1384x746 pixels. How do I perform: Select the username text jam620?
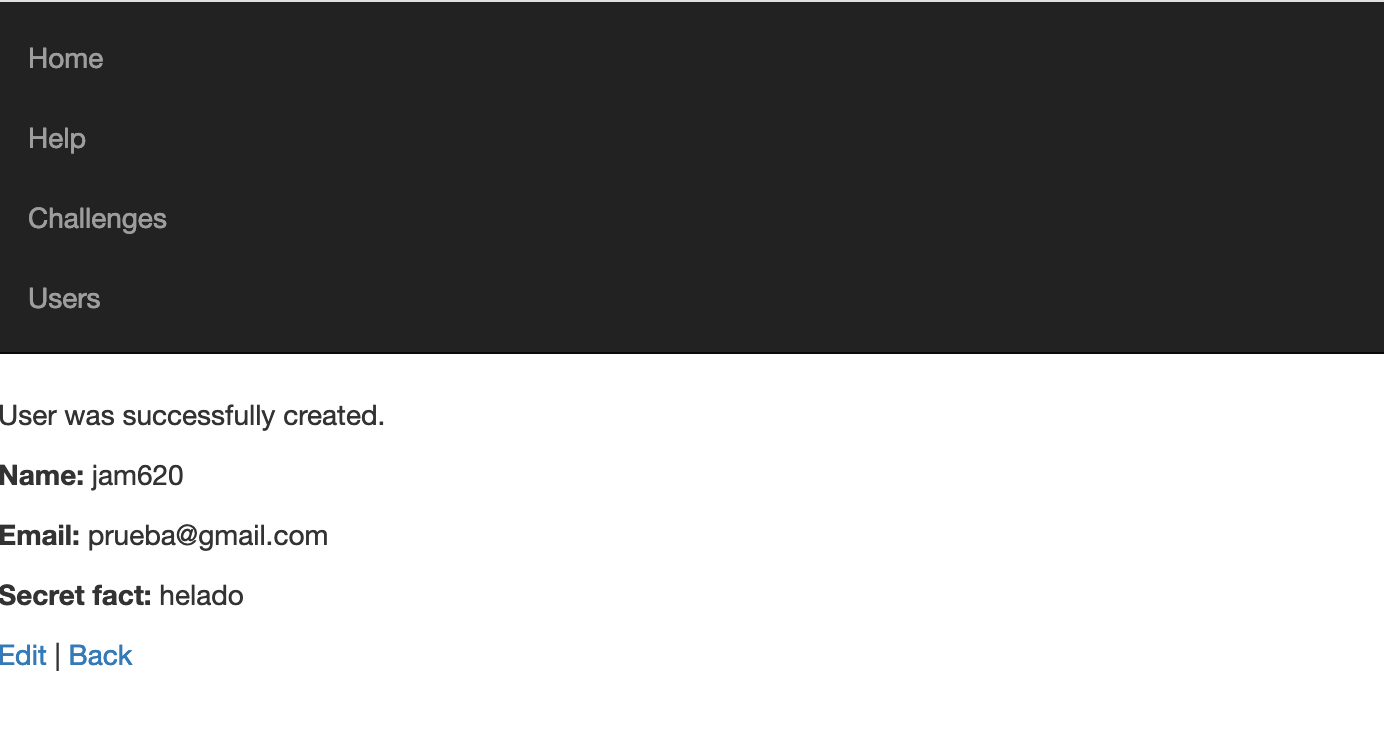pos(138,476)
